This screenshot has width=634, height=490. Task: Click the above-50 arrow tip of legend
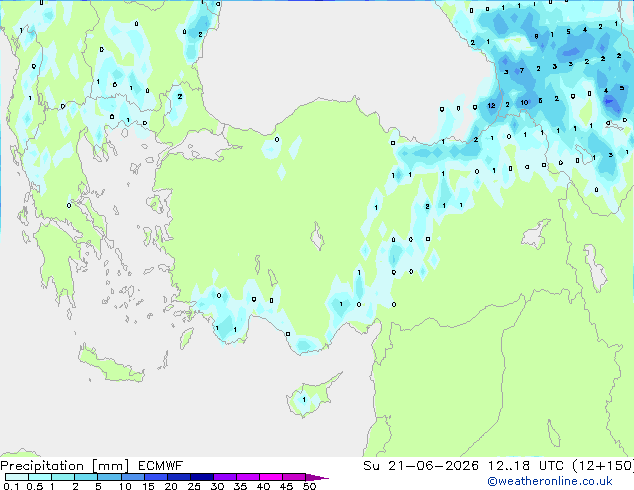(x=317, y=477)
